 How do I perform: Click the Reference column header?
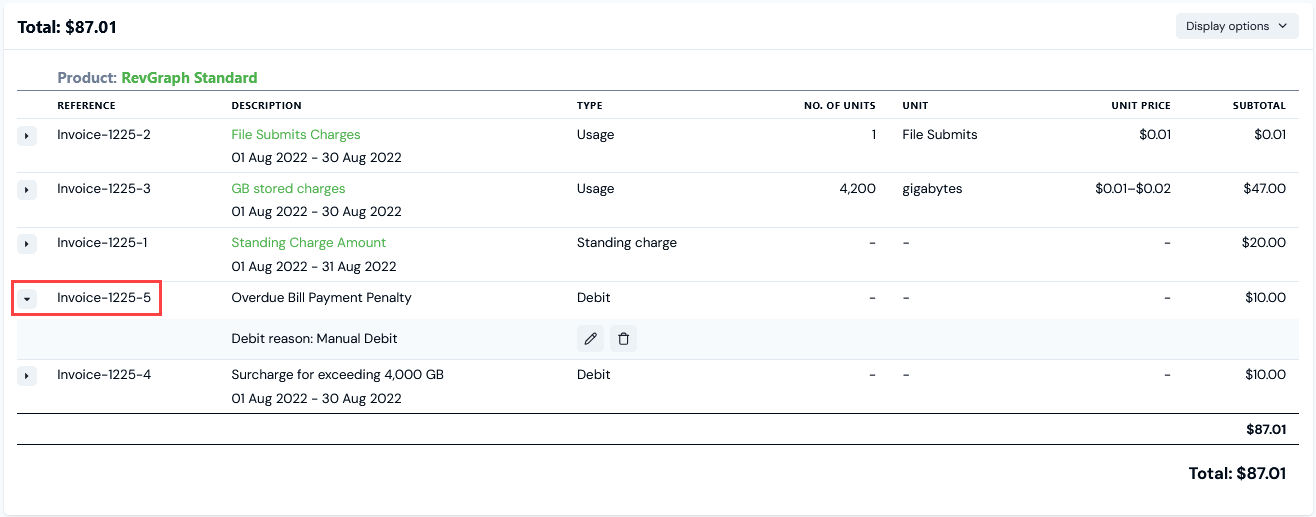(x=86, y=106)
